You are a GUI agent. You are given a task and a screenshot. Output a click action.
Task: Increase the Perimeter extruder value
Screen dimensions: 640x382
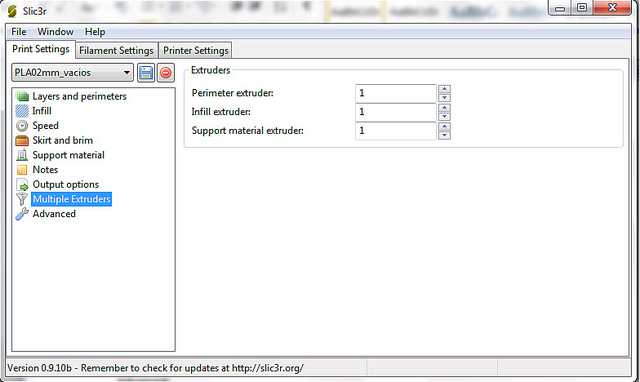click(x=444, y=89)
